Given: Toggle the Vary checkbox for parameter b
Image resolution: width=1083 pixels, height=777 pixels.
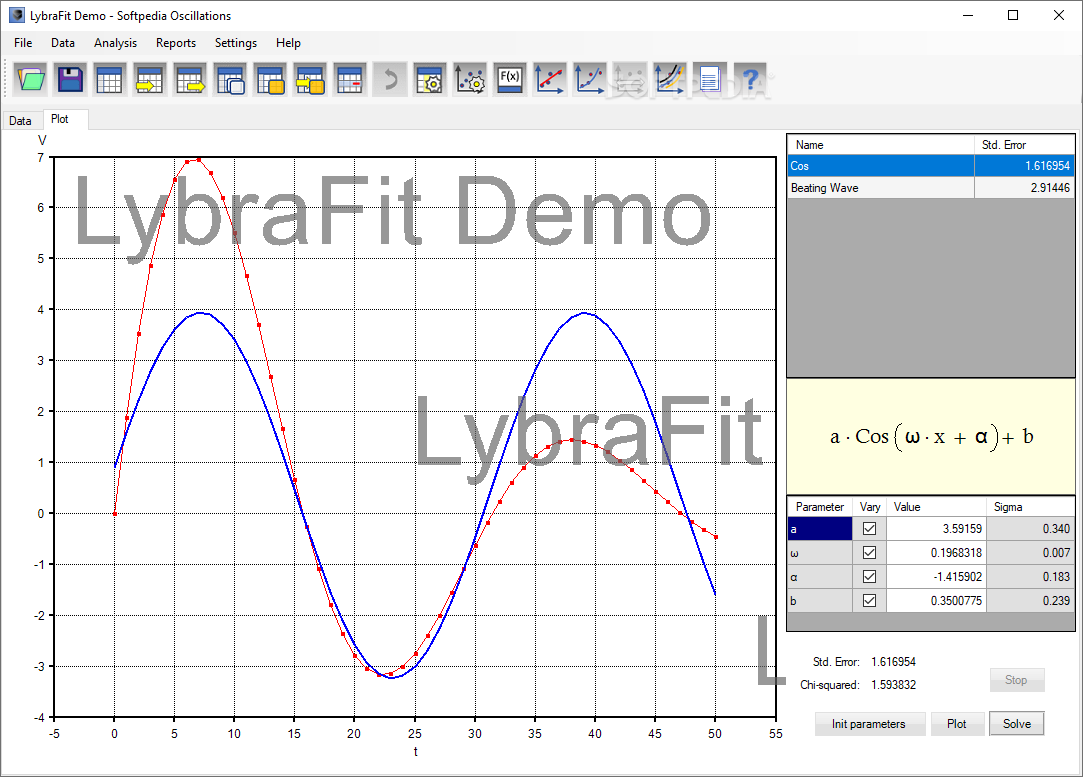Looking at the screenshot, I should (x=870, y=600).
